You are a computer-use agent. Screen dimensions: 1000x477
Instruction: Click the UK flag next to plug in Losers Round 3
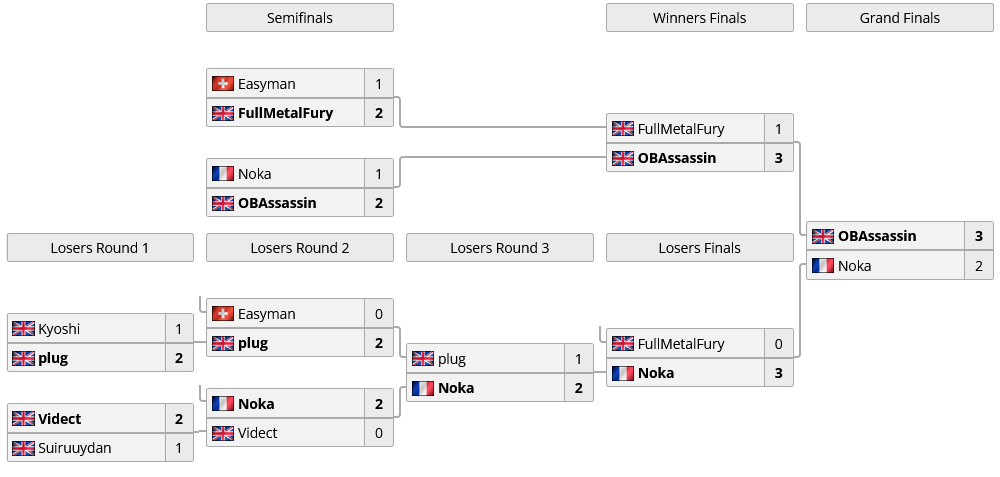(423, 359)
